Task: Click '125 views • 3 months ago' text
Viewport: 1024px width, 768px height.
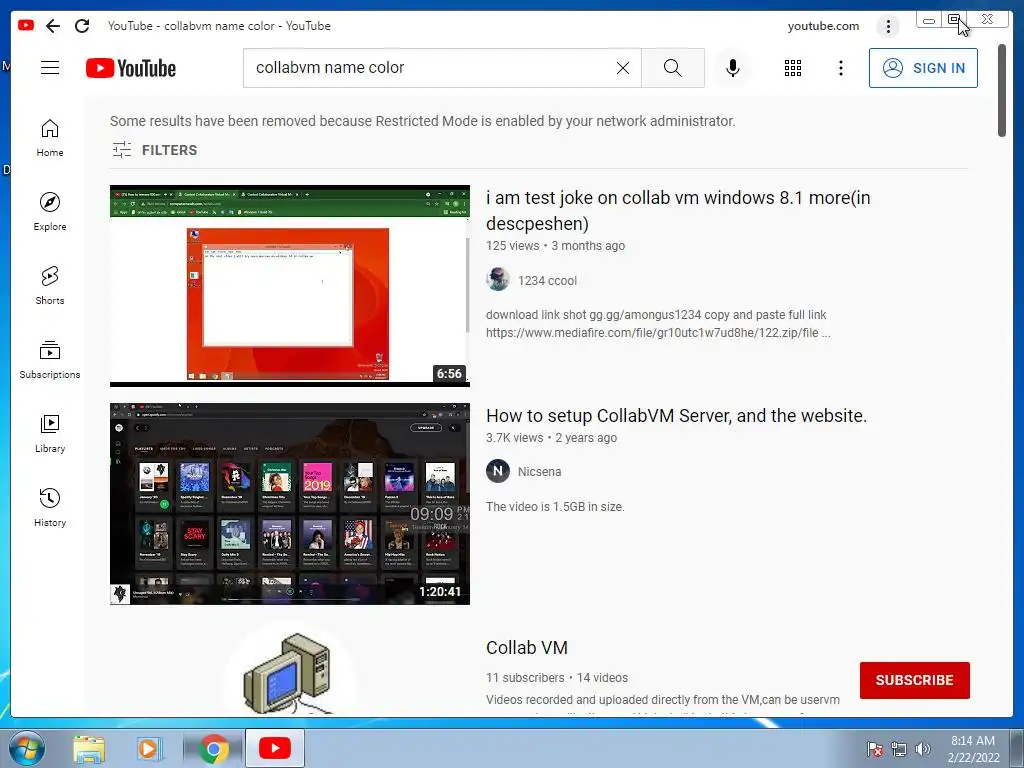Action: pos(555,246)
